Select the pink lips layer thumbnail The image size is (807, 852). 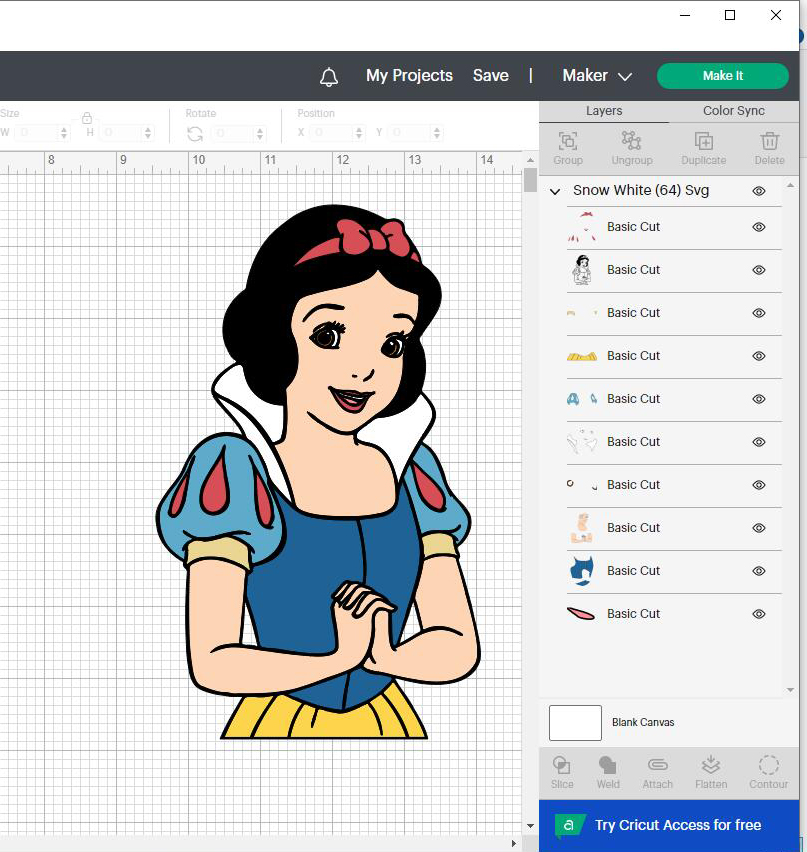pyautogui.click(x=581, y=614)
